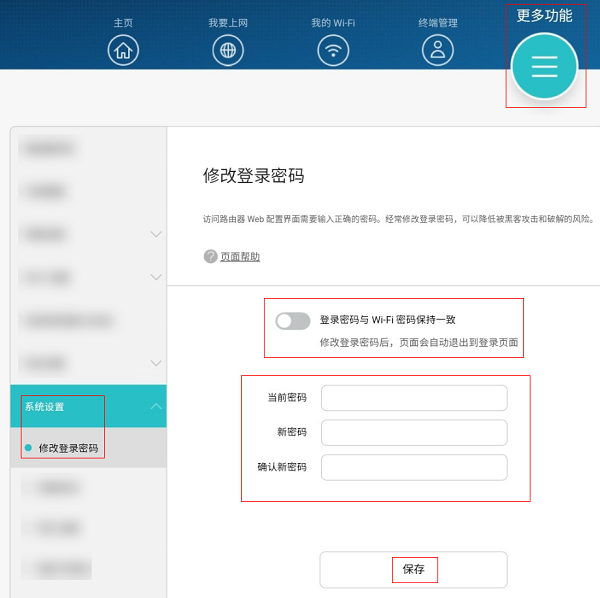Image resolution: width=600 pixels, height=598 pixels.
Task: Focus the 当前密码 input field
Action: [414, 398]
